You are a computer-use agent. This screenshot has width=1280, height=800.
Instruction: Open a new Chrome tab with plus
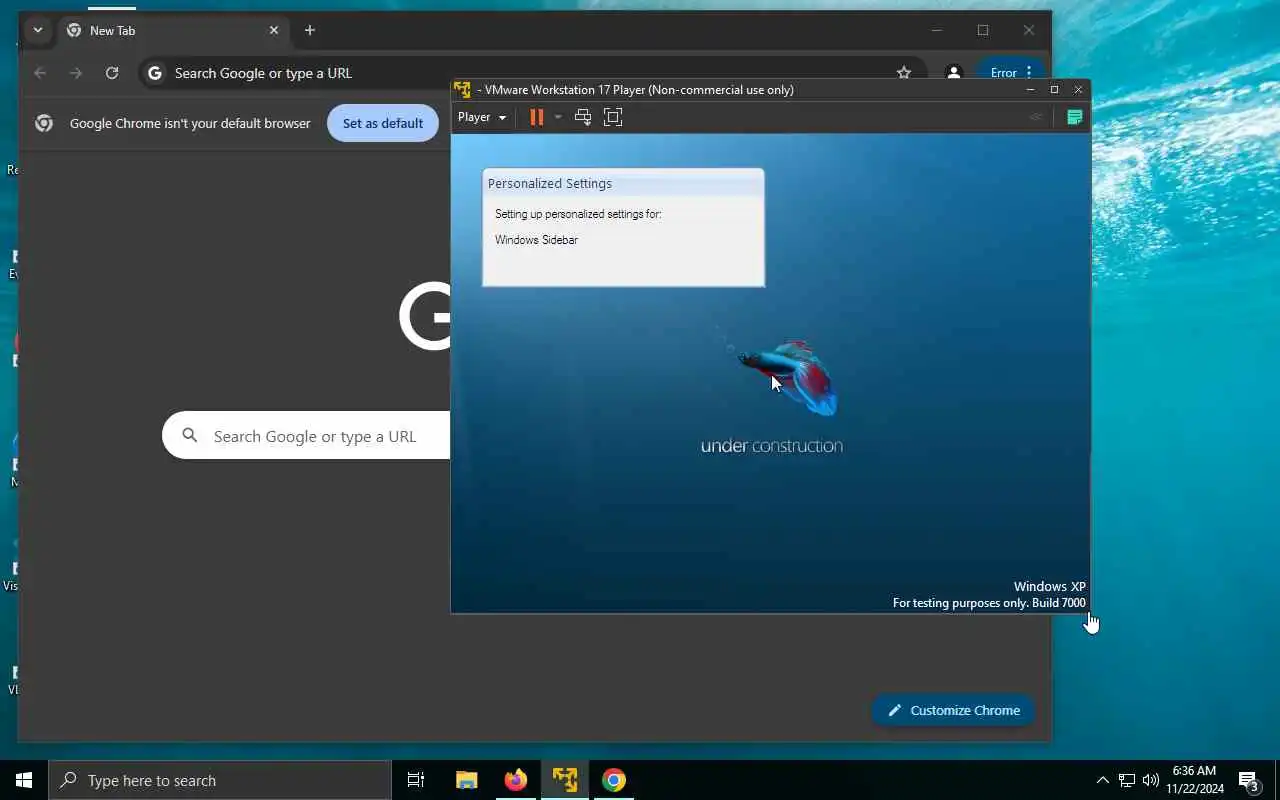310,31
